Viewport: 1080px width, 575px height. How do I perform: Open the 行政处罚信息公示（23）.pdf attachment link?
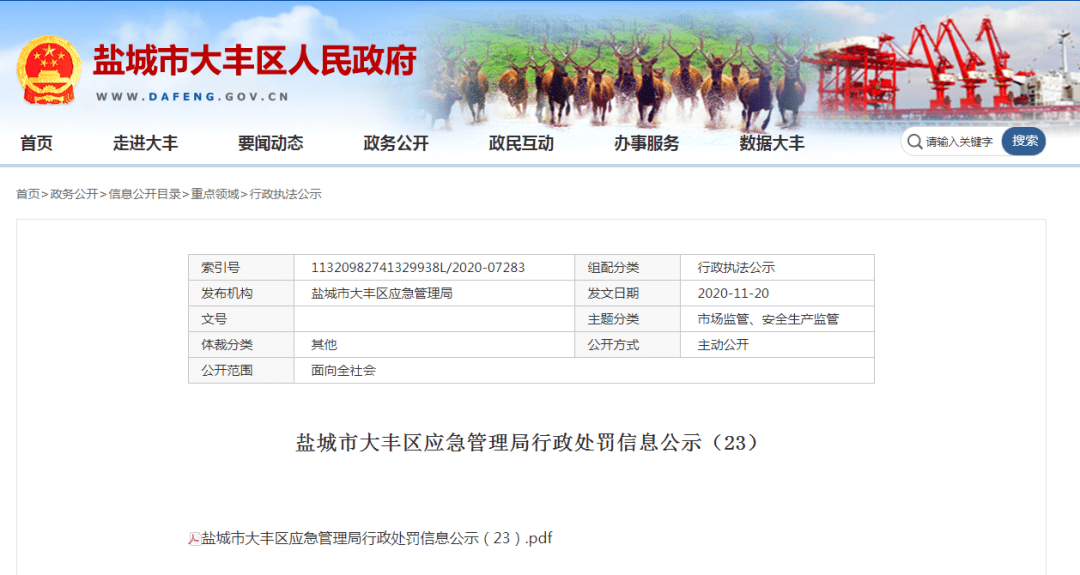click(x=377, y=539)
